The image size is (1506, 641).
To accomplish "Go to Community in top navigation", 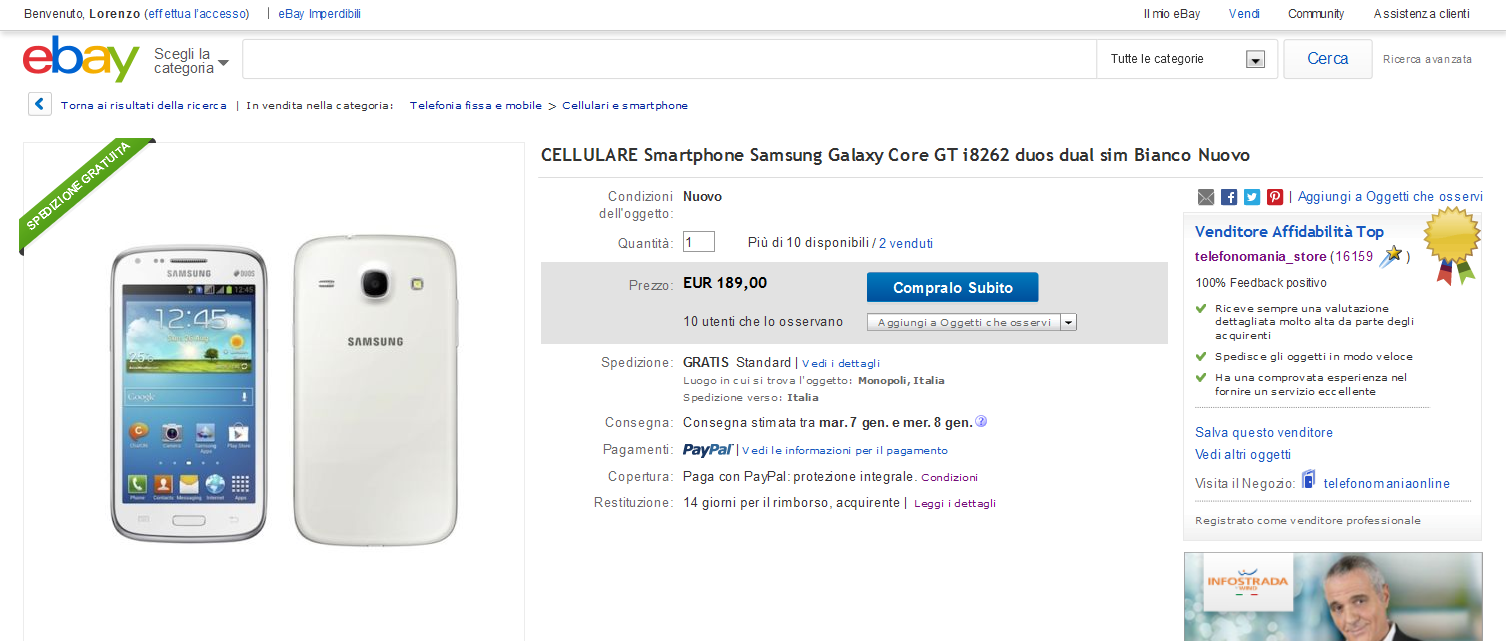I will pos(1316,14).
